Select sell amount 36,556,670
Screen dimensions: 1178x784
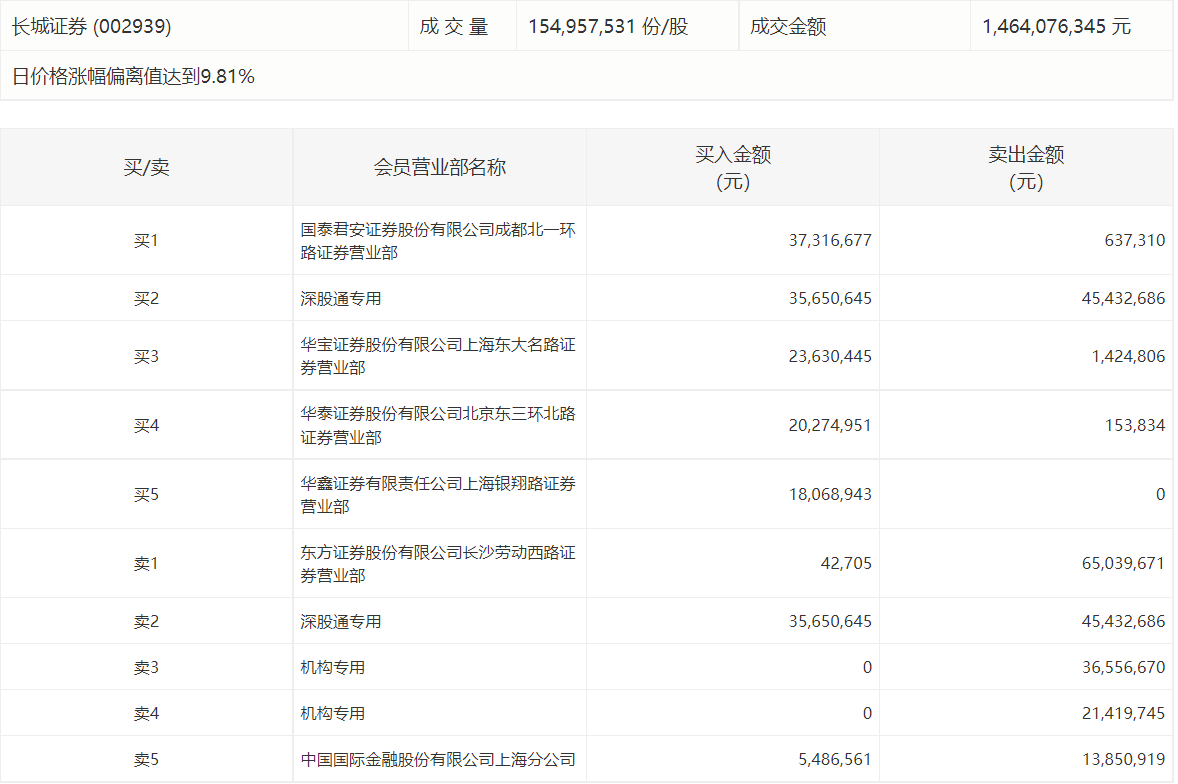click(x=1123, y=667)
